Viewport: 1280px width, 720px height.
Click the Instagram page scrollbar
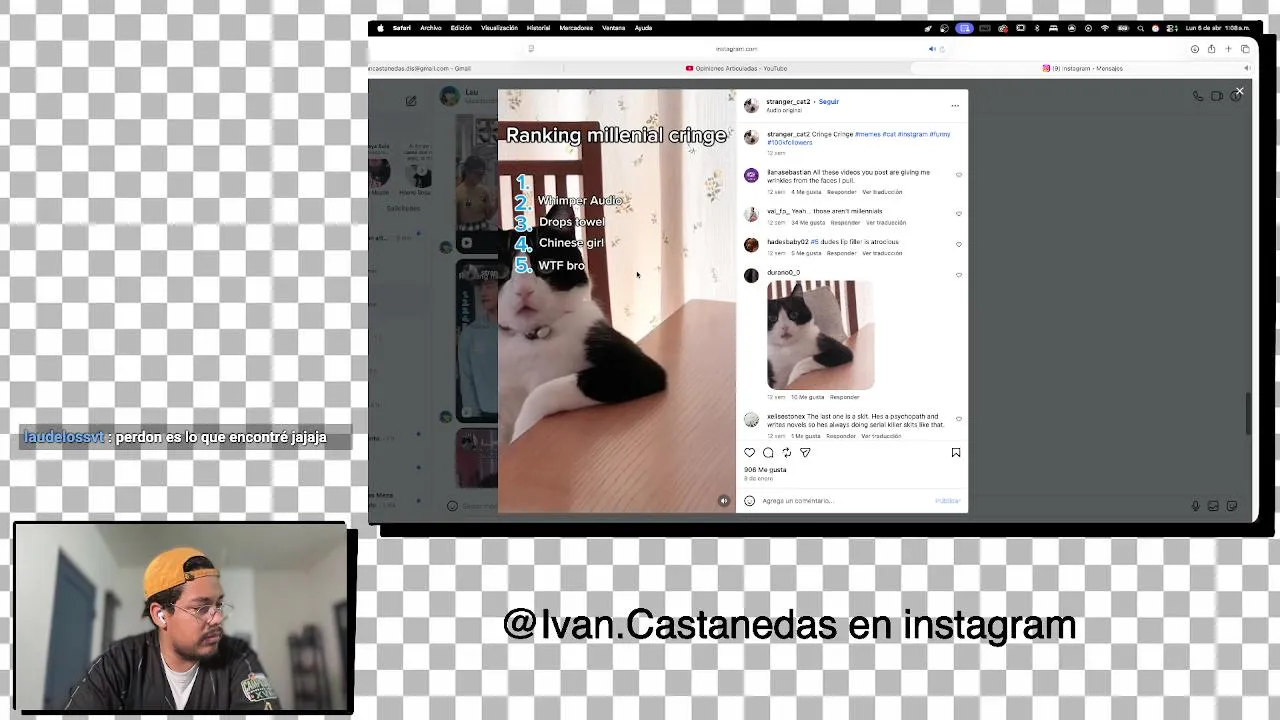(x=1248, y=414)
